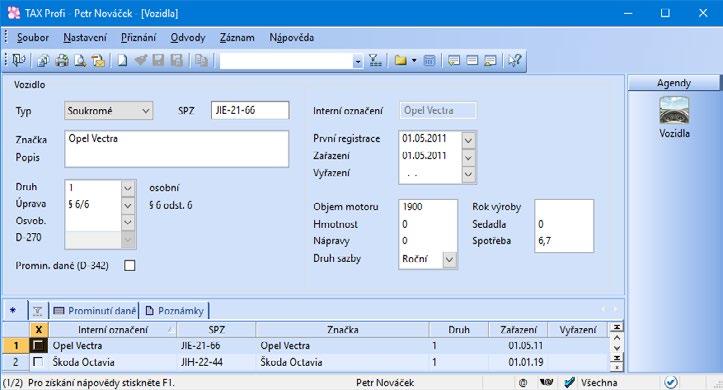Viewport: 723px width, 390px height.
Task: Click the context help arrow-question icon
Action: (x=514, y=60)
